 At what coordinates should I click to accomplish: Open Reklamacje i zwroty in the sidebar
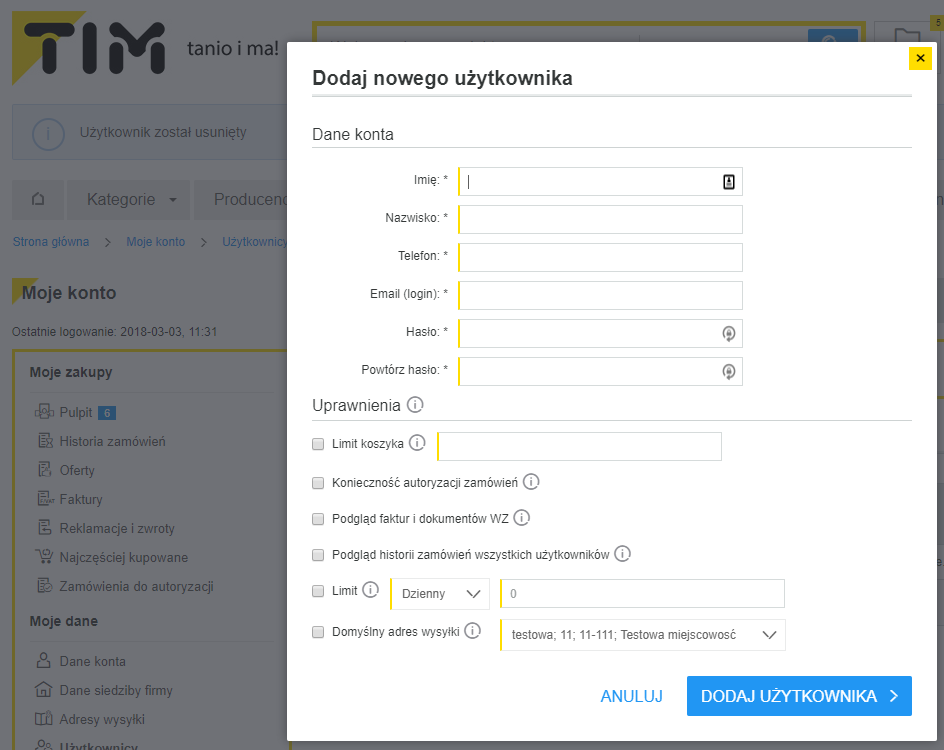tap(117, 528)
